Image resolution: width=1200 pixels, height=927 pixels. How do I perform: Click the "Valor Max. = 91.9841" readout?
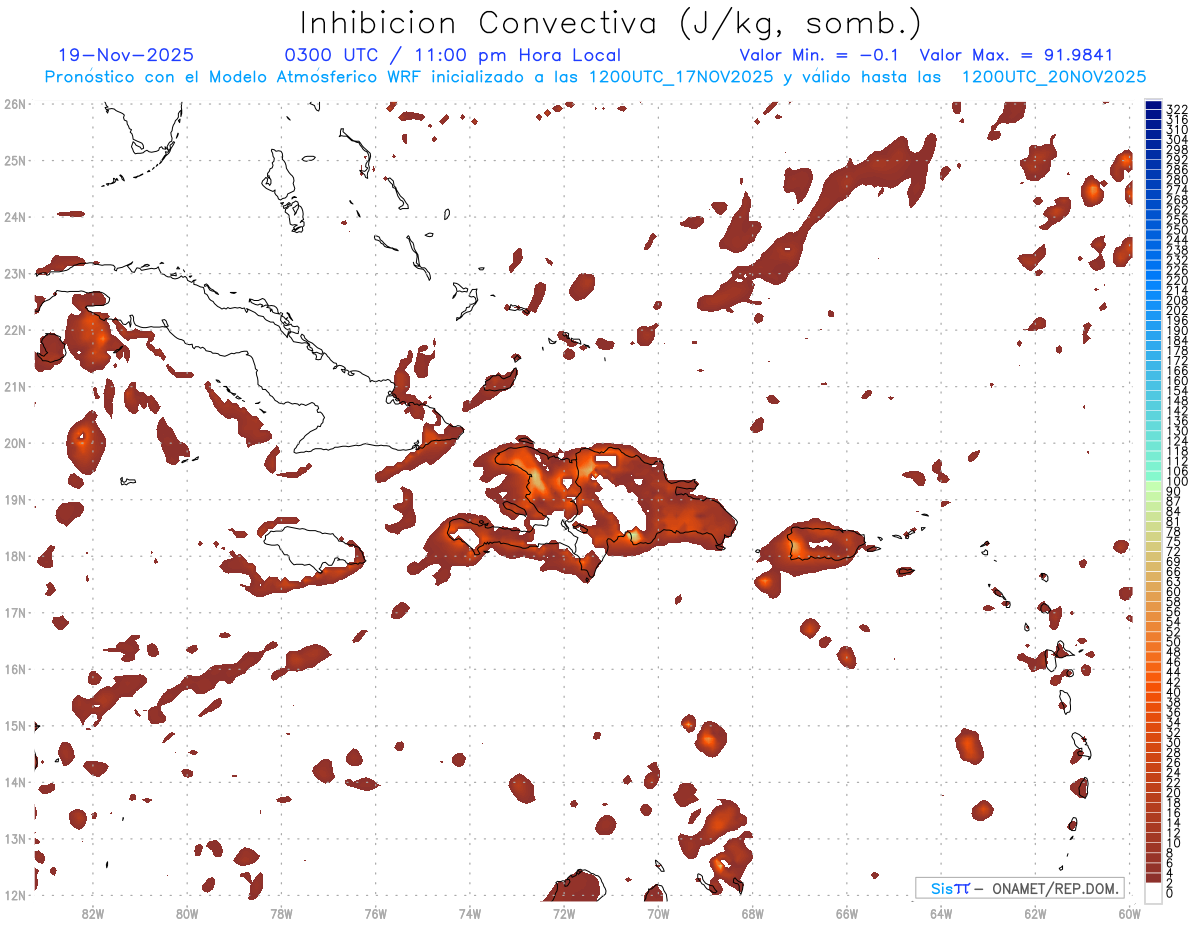[1016, 56]
